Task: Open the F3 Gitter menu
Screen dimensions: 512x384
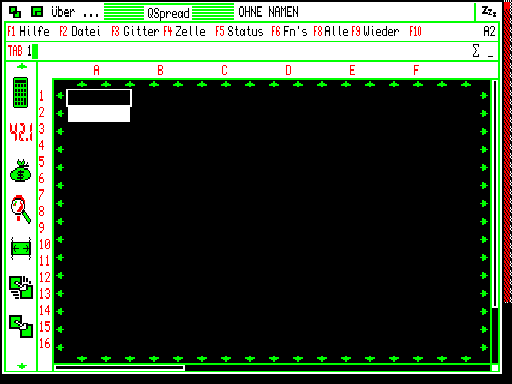Action: (x=135, y=31)
